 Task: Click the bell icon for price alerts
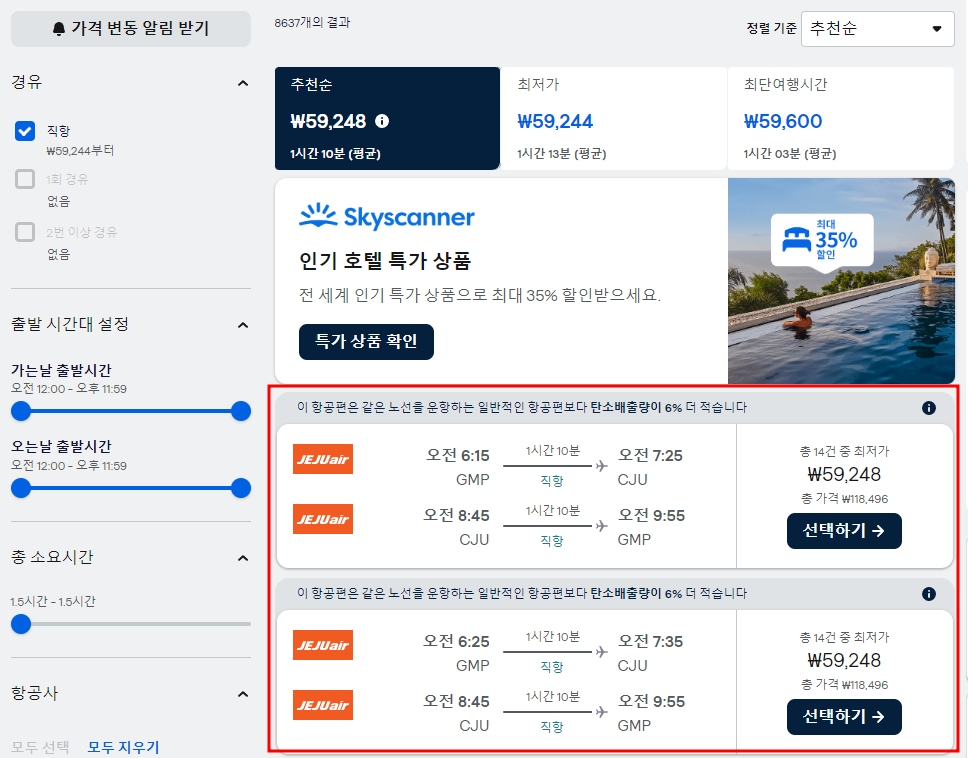59,28
